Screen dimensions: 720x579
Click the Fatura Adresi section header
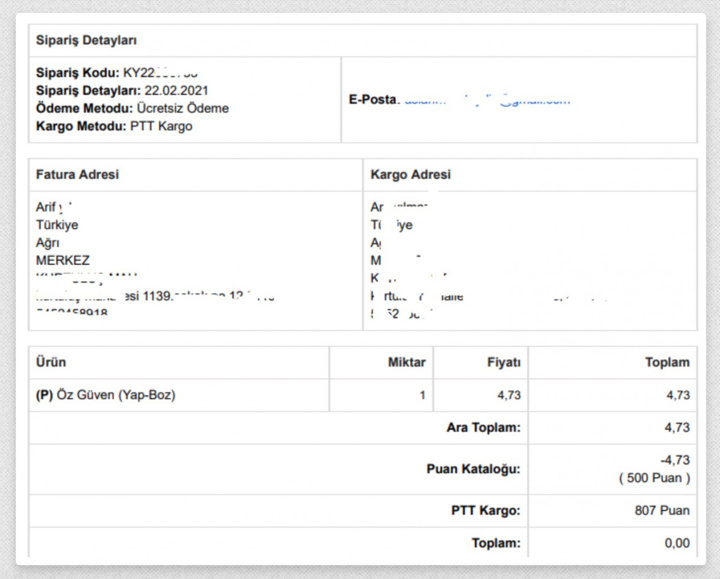pos(77,174)
